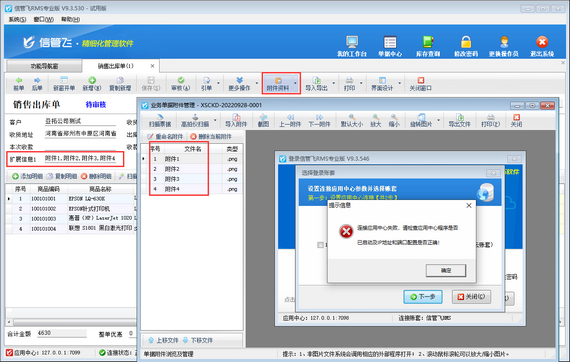Open 库存查询 in the header
This screenshot has width=570, height=362.
(428, 46)
